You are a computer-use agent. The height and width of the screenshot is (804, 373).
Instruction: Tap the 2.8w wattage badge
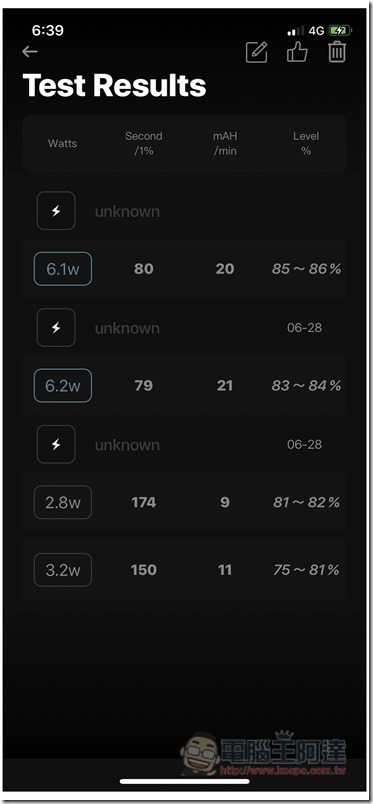coord(63,502)
